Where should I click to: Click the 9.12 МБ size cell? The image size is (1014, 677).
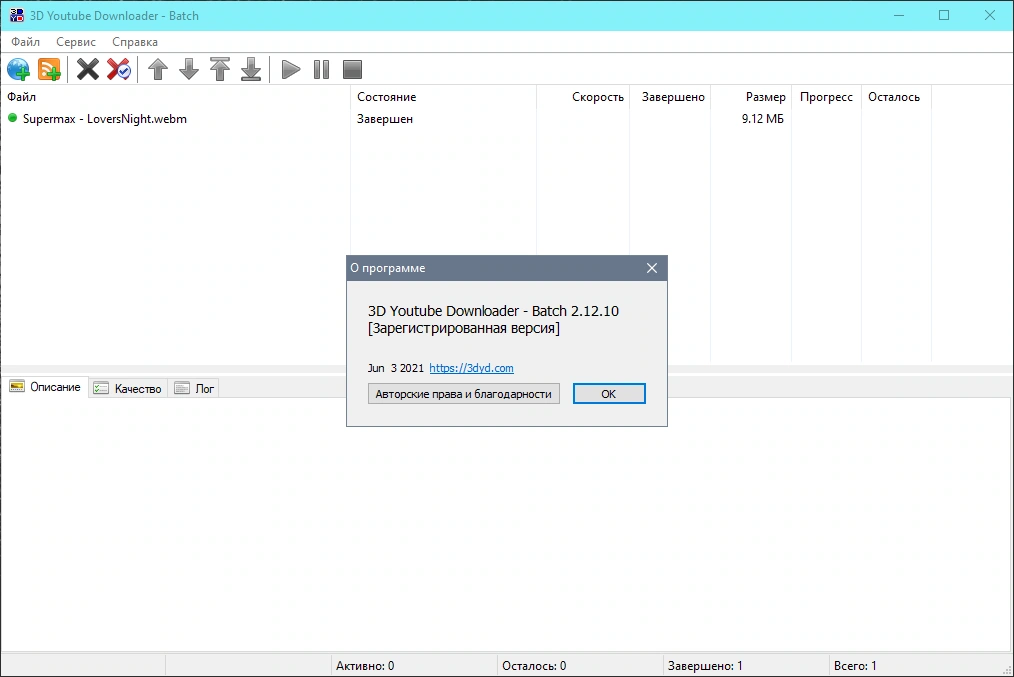[x=762, y=119]
